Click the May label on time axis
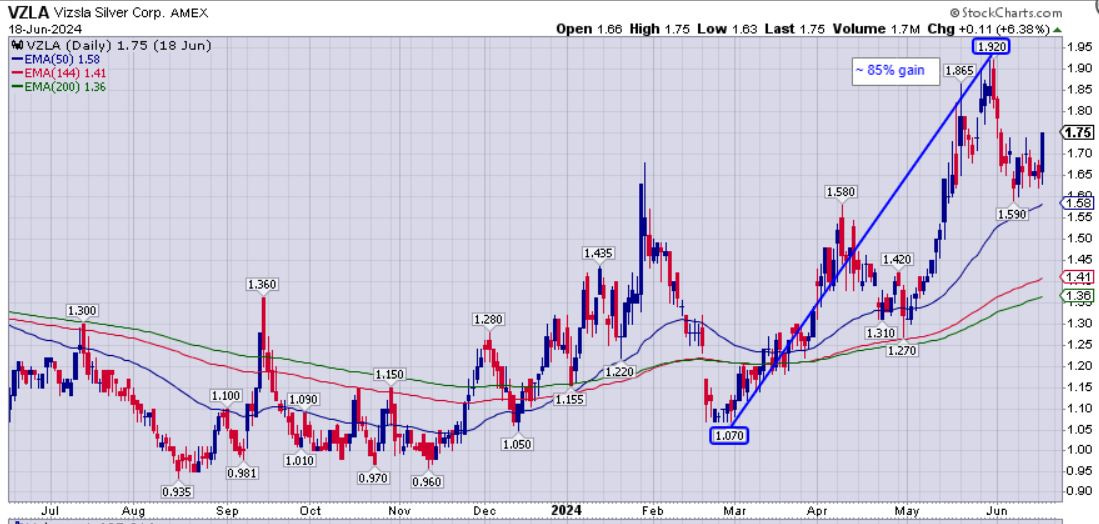Image resolution: width=1099 pixels, height=524 pixels. point(908,511)
